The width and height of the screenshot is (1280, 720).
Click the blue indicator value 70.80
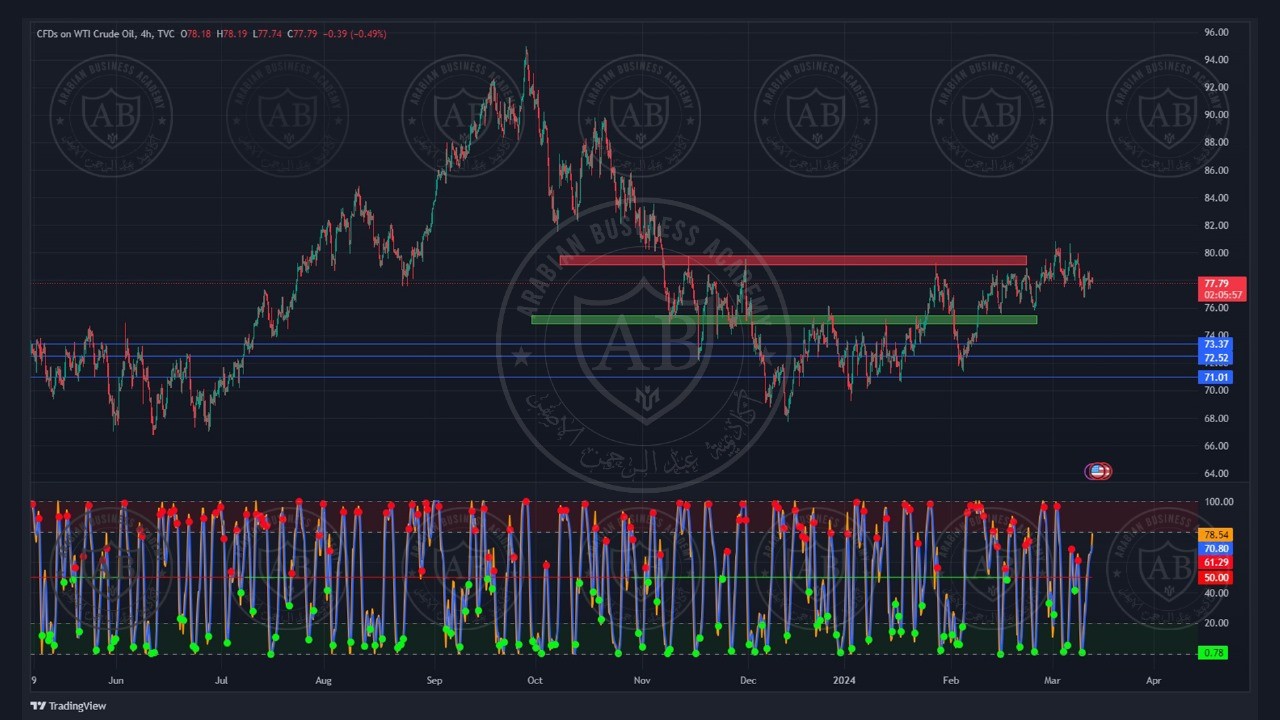coord(1216,549)
